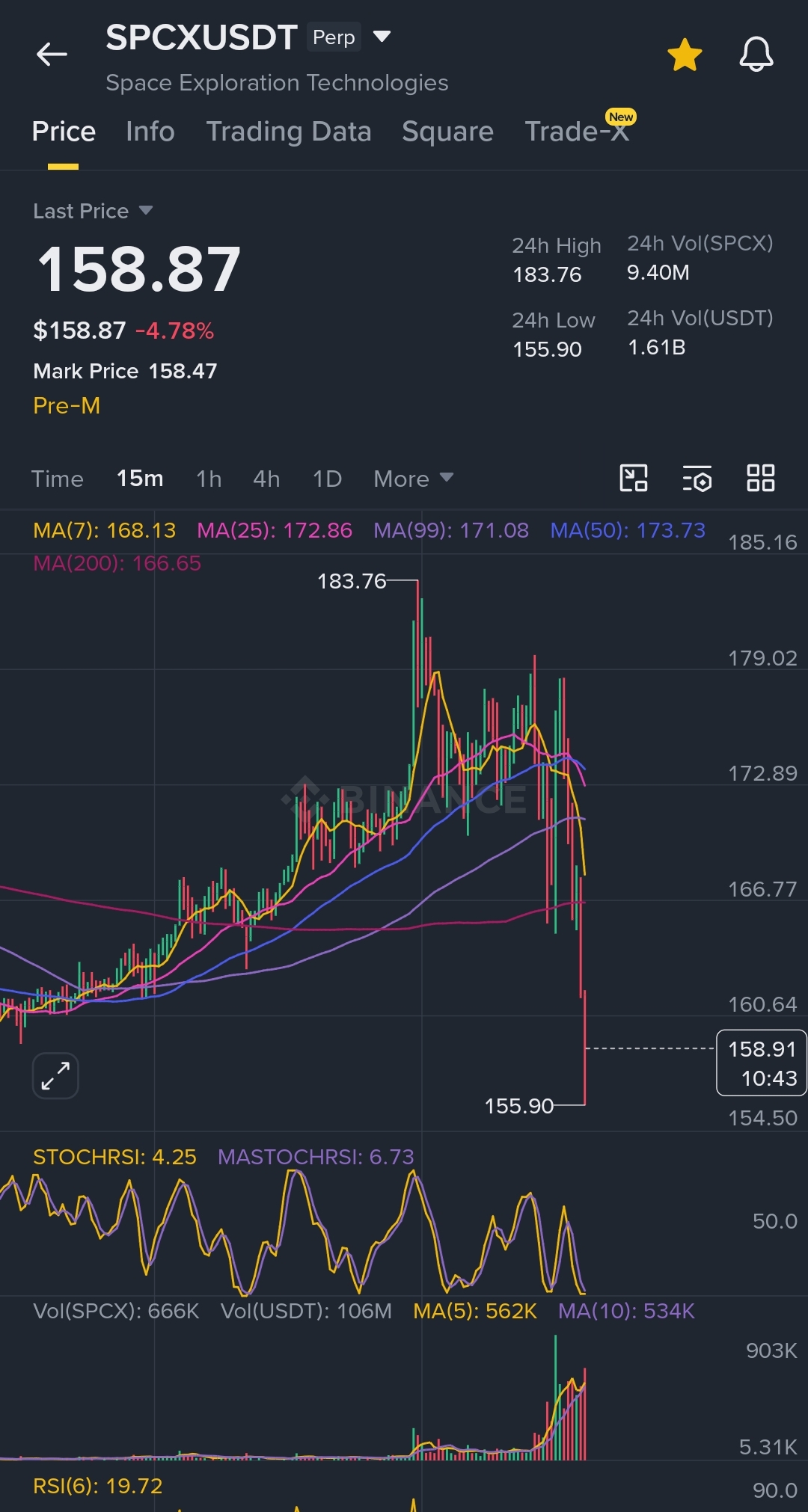
Task: Switch to the Info tab
Action: (150, 132)
